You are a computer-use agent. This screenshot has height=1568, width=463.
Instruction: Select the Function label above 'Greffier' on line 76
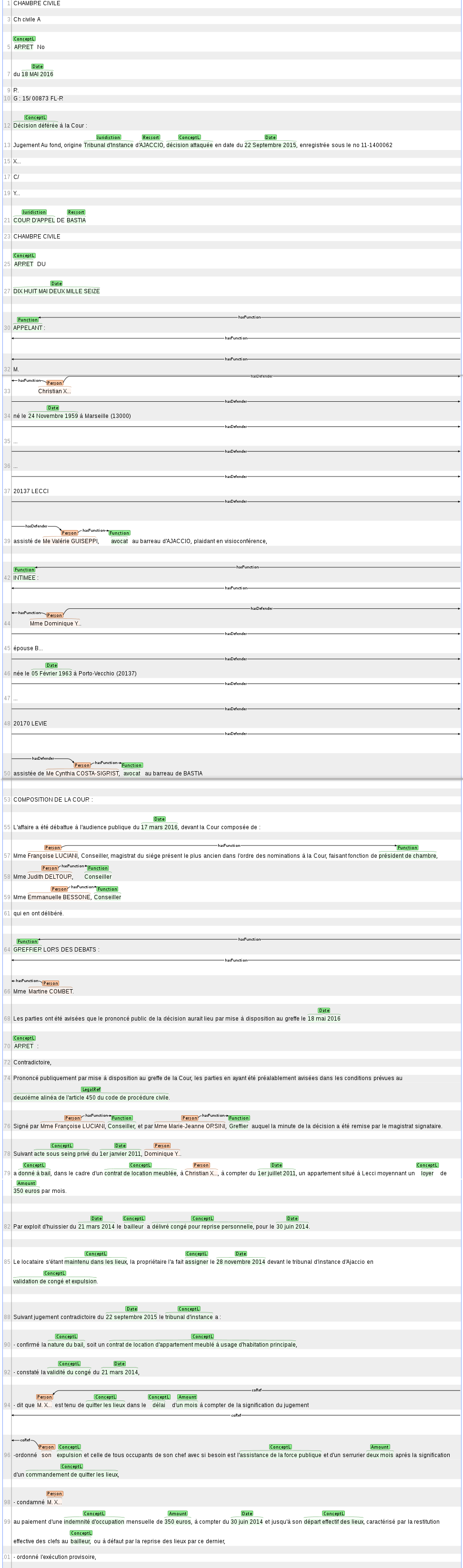[239, 1118]
